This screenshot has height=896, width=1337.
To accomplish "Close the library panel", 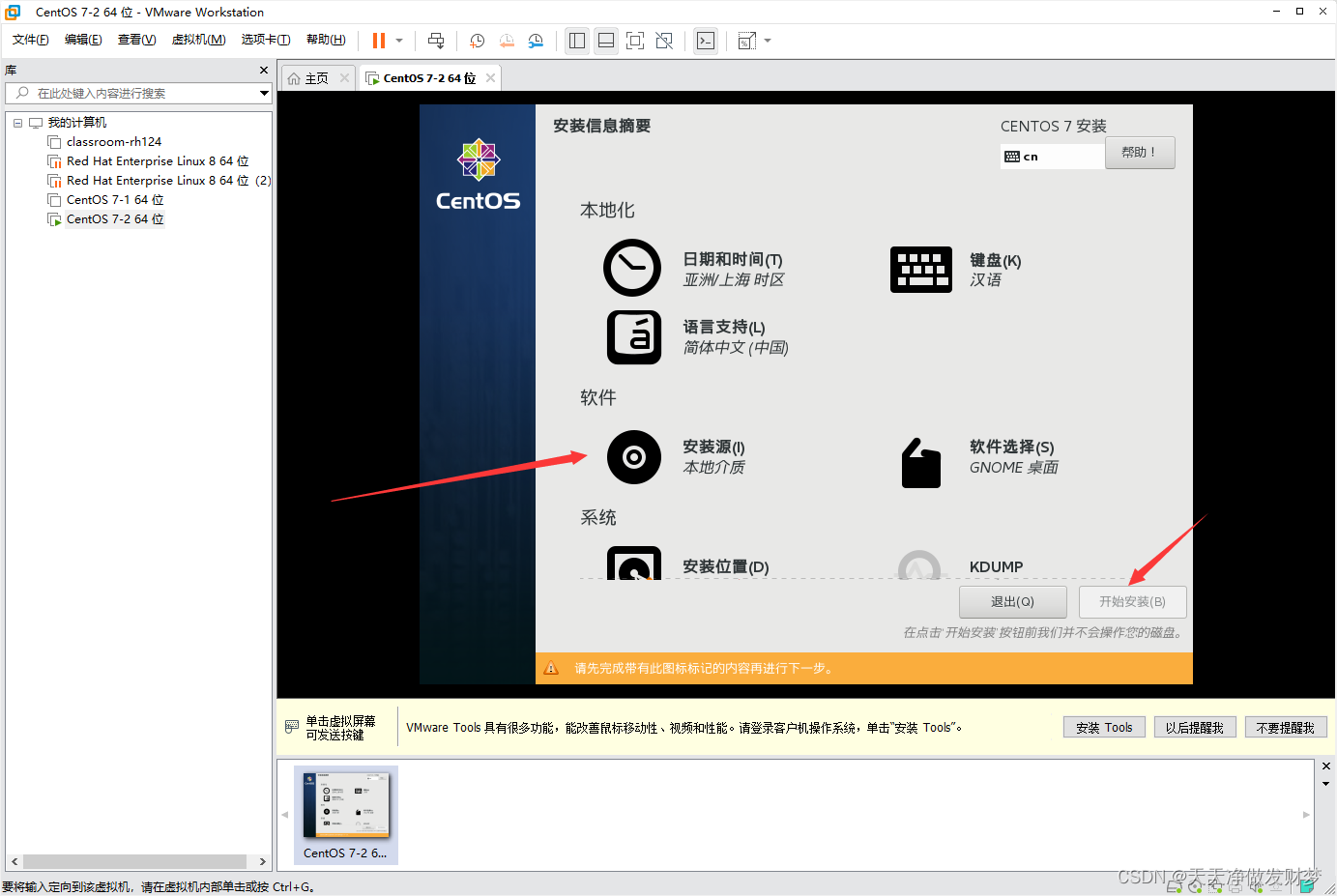I will 264,71.
